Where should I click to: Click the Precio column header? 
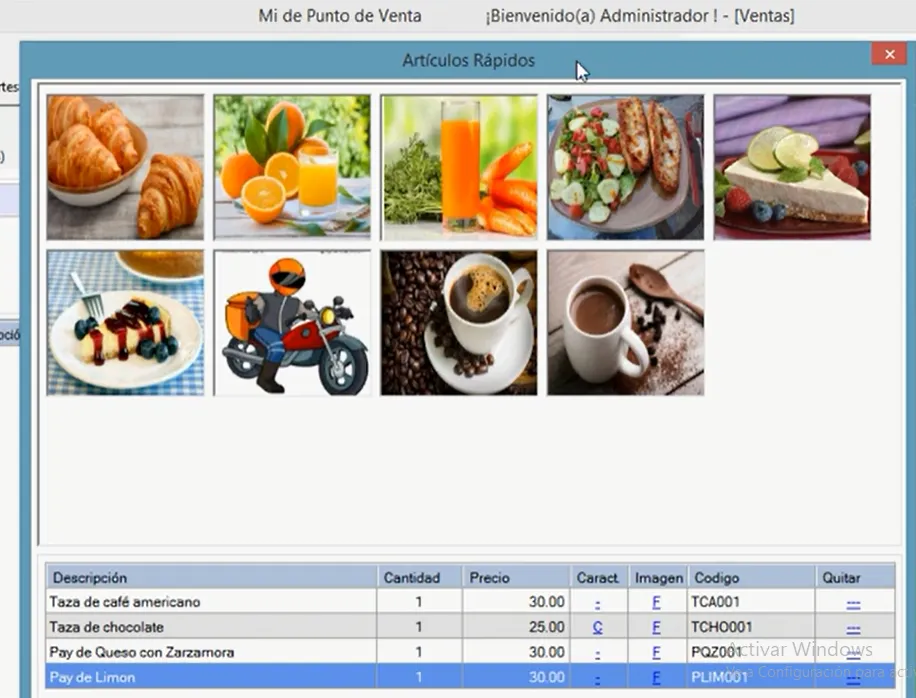[490, 578]
